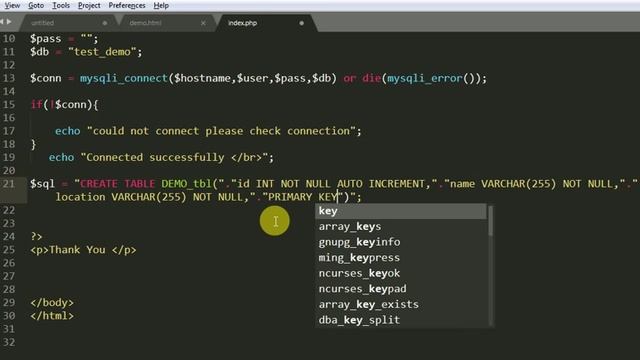Click the 'could not connect' string
640x360 pixels.
point(221,131)
